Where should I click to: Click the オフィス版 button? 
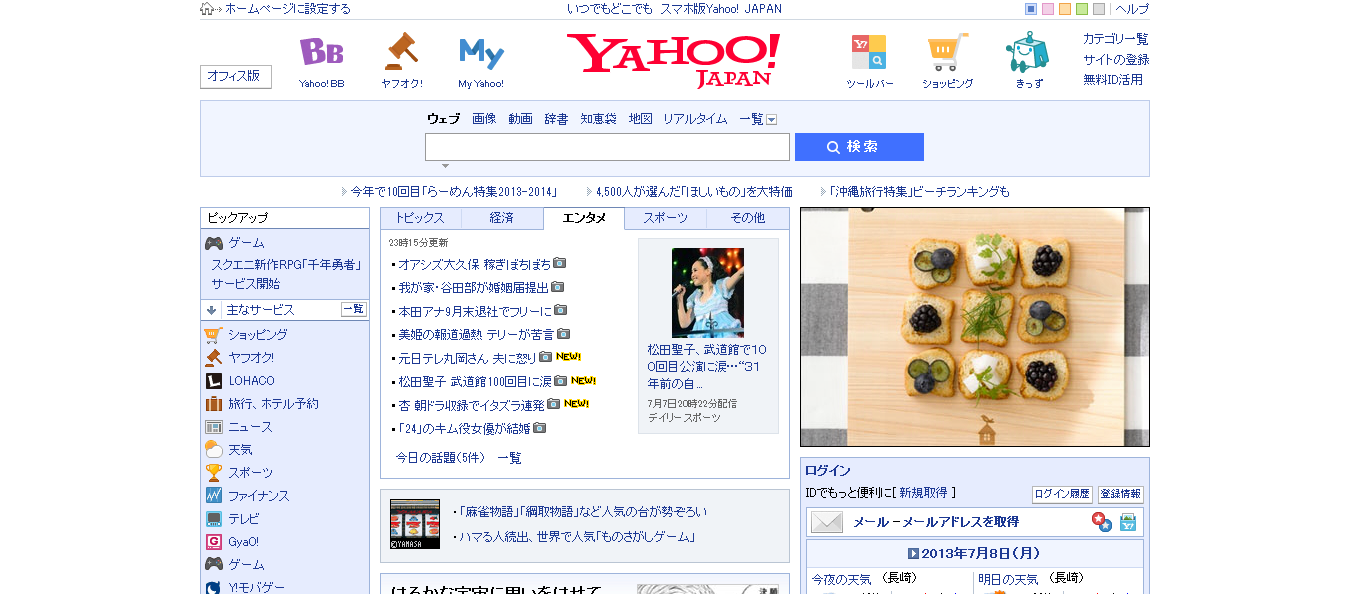(236, 76)
